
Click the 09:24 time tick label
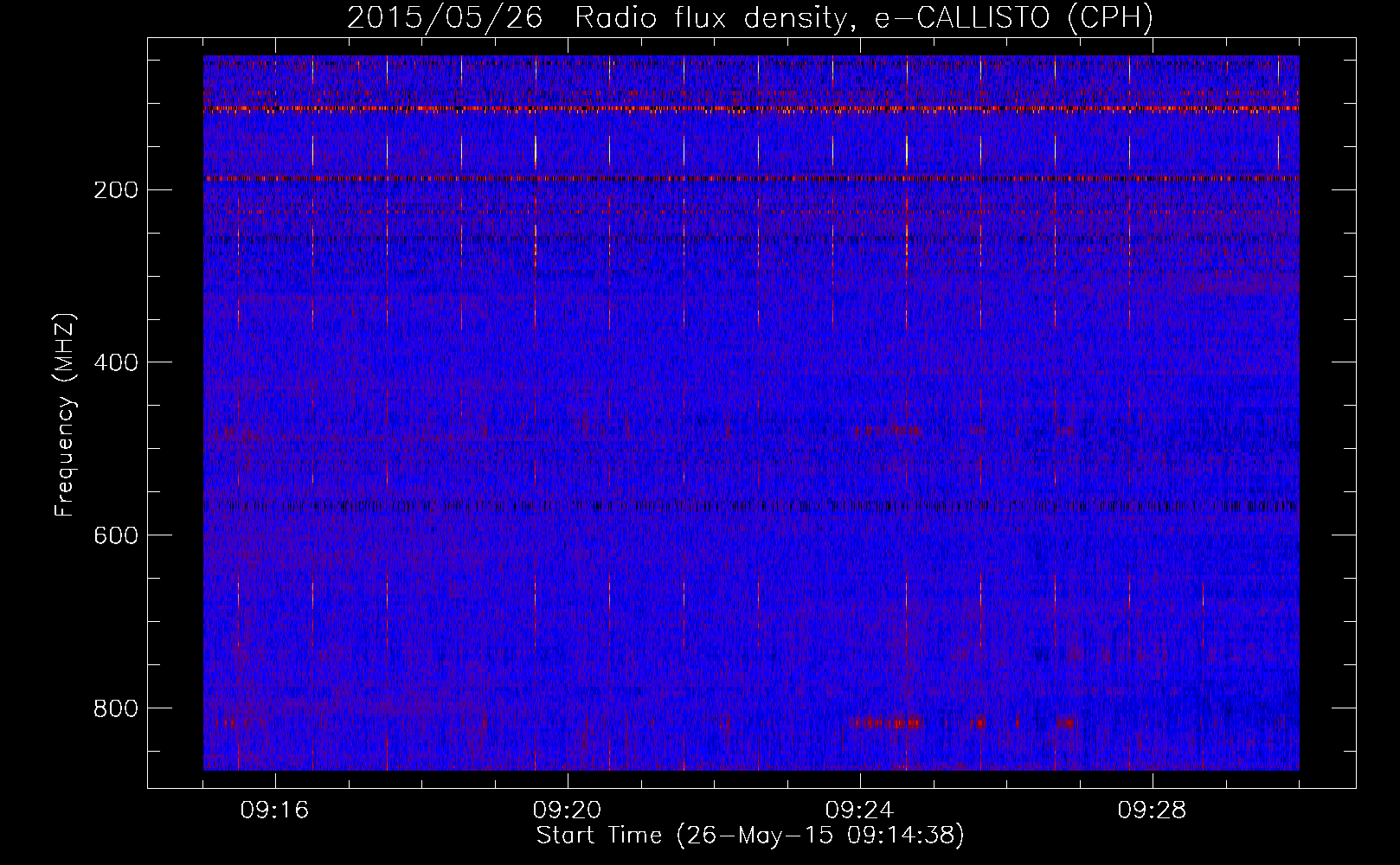coord(860,811)
